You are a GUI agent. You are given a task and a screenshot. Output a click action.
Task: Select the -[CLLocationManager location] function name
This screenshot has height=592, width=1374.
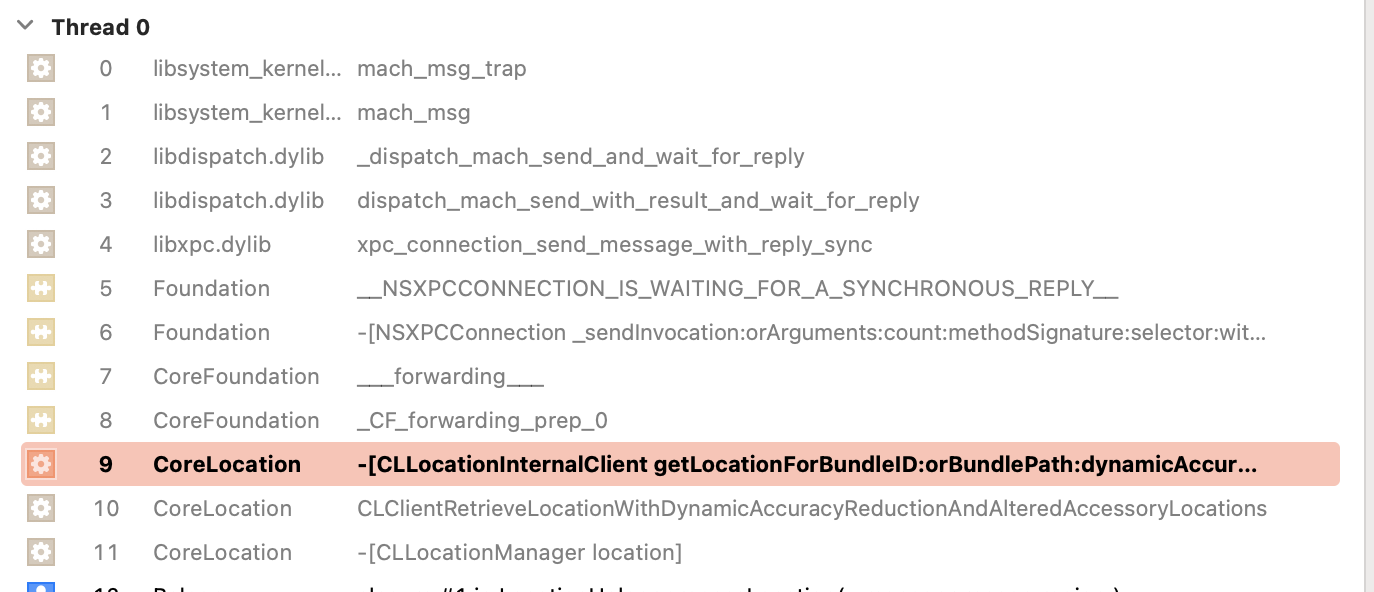point(520,553)
